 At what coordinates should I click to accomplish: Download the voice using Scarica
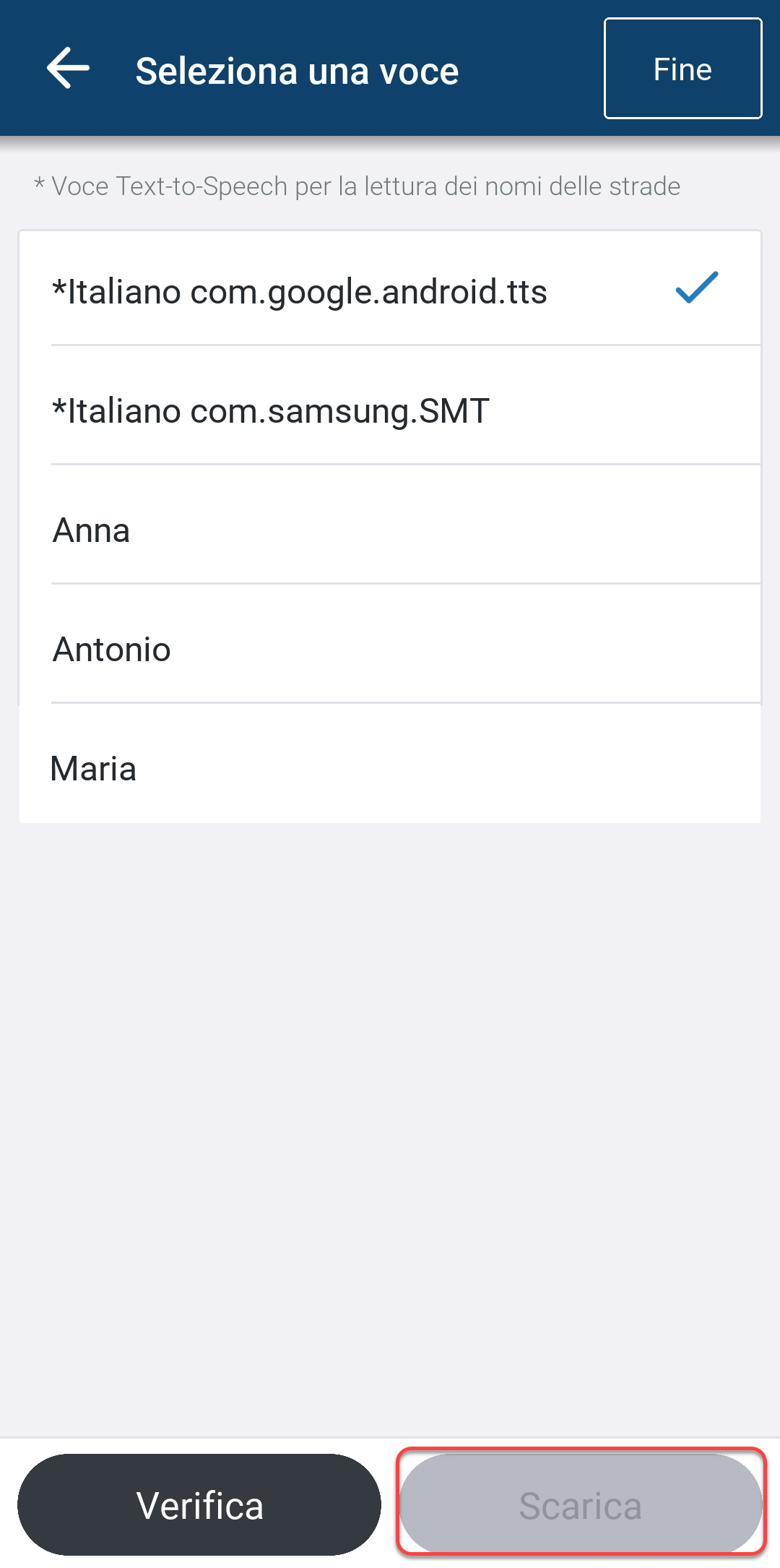(x=581, y=1506)
